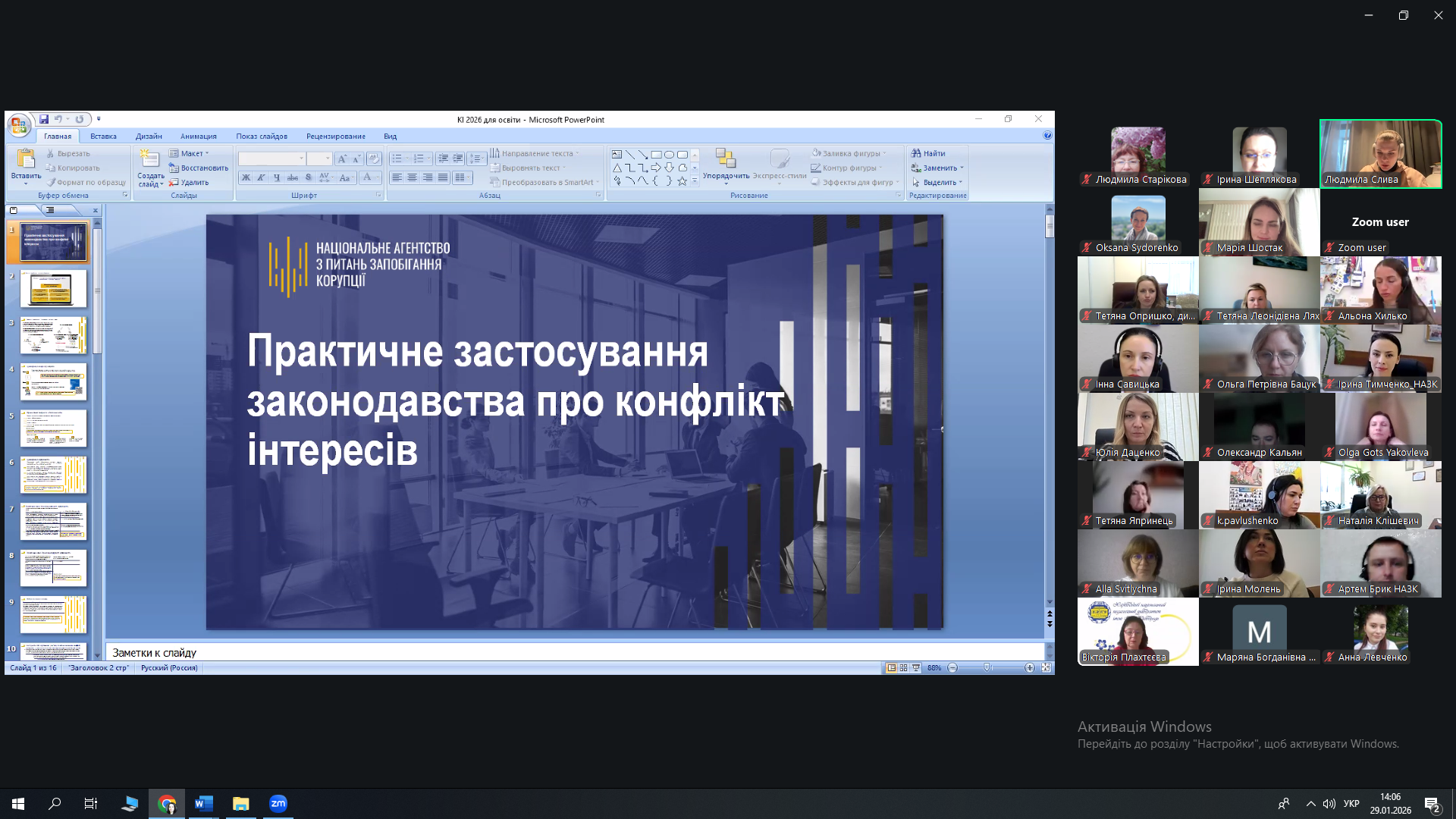1456x819 pixels.
Task: Start slideshow from status bar icon
Action: [916, 668]
